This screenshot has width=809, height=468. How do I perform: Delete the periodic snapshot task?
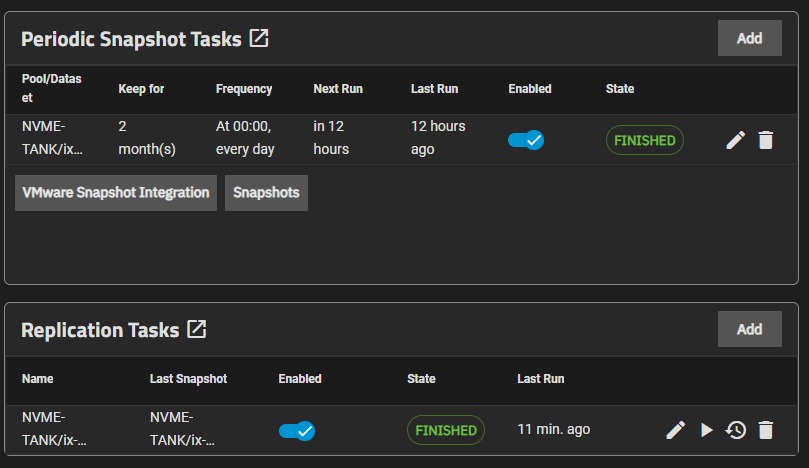(x=766, y=140)
